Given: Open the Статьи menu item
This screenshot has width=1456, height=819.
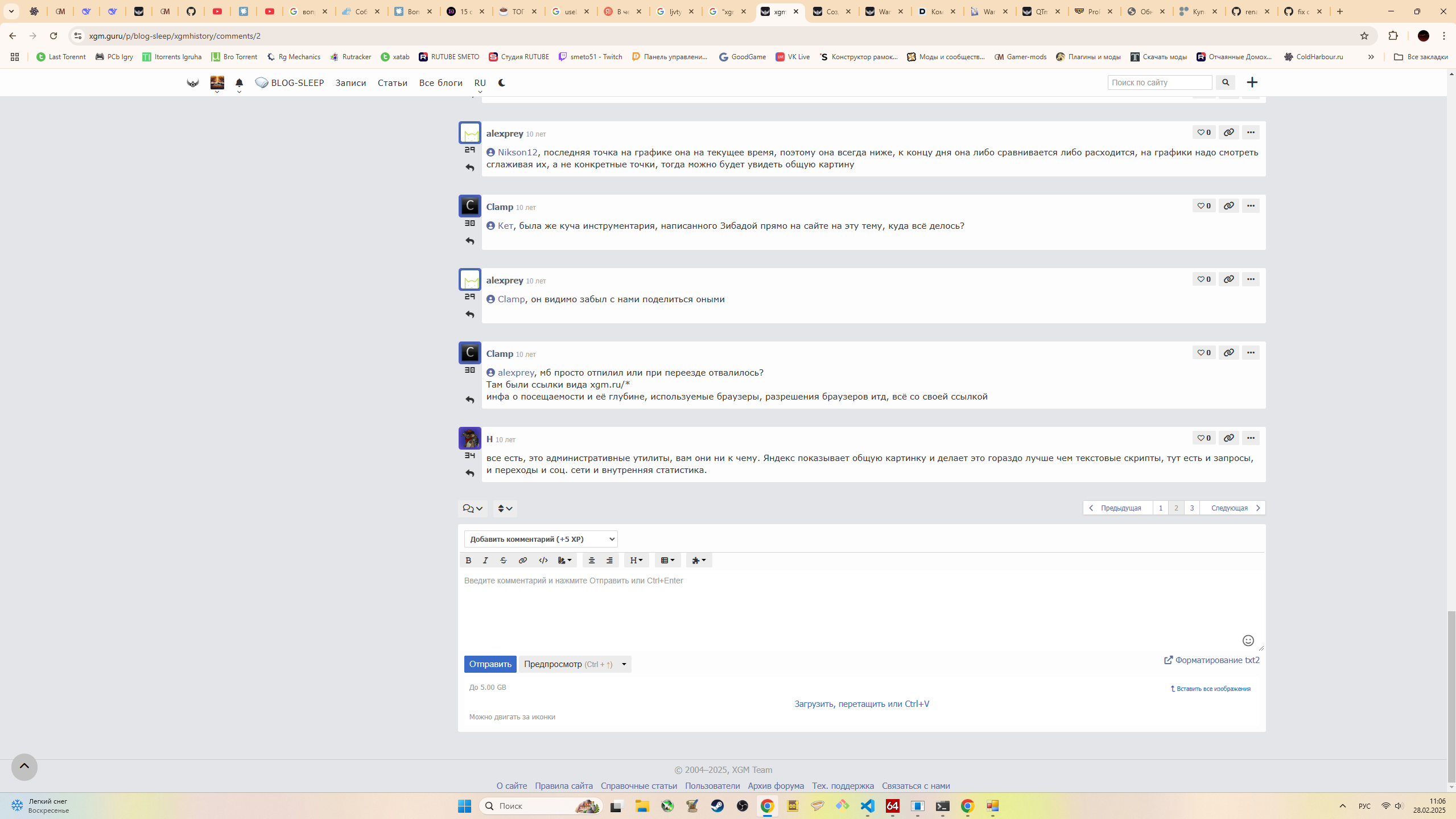Looking at the screenshot, I should pyautogui.click(x=392, y=83).
